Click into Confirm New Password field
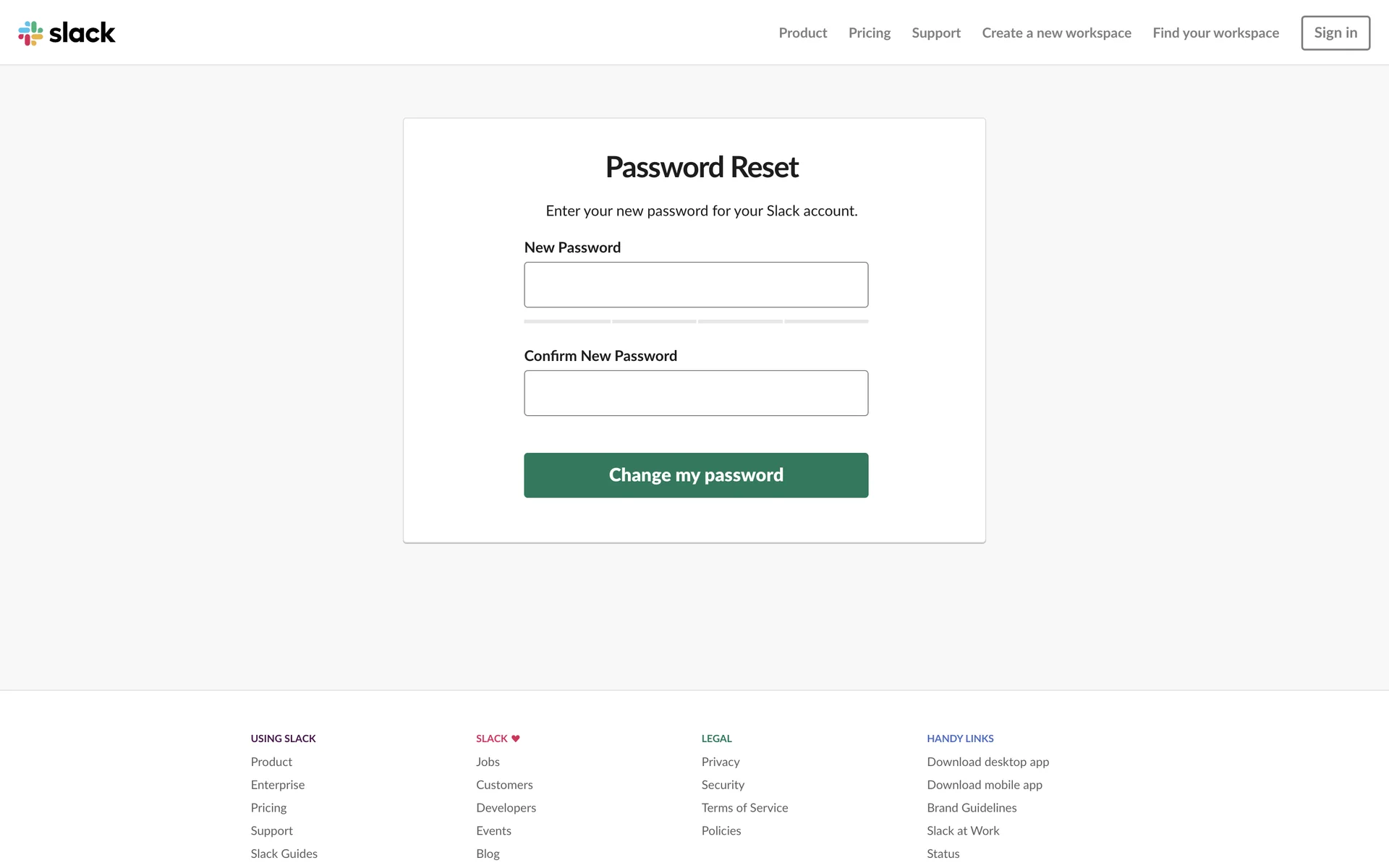 [695, 393]
